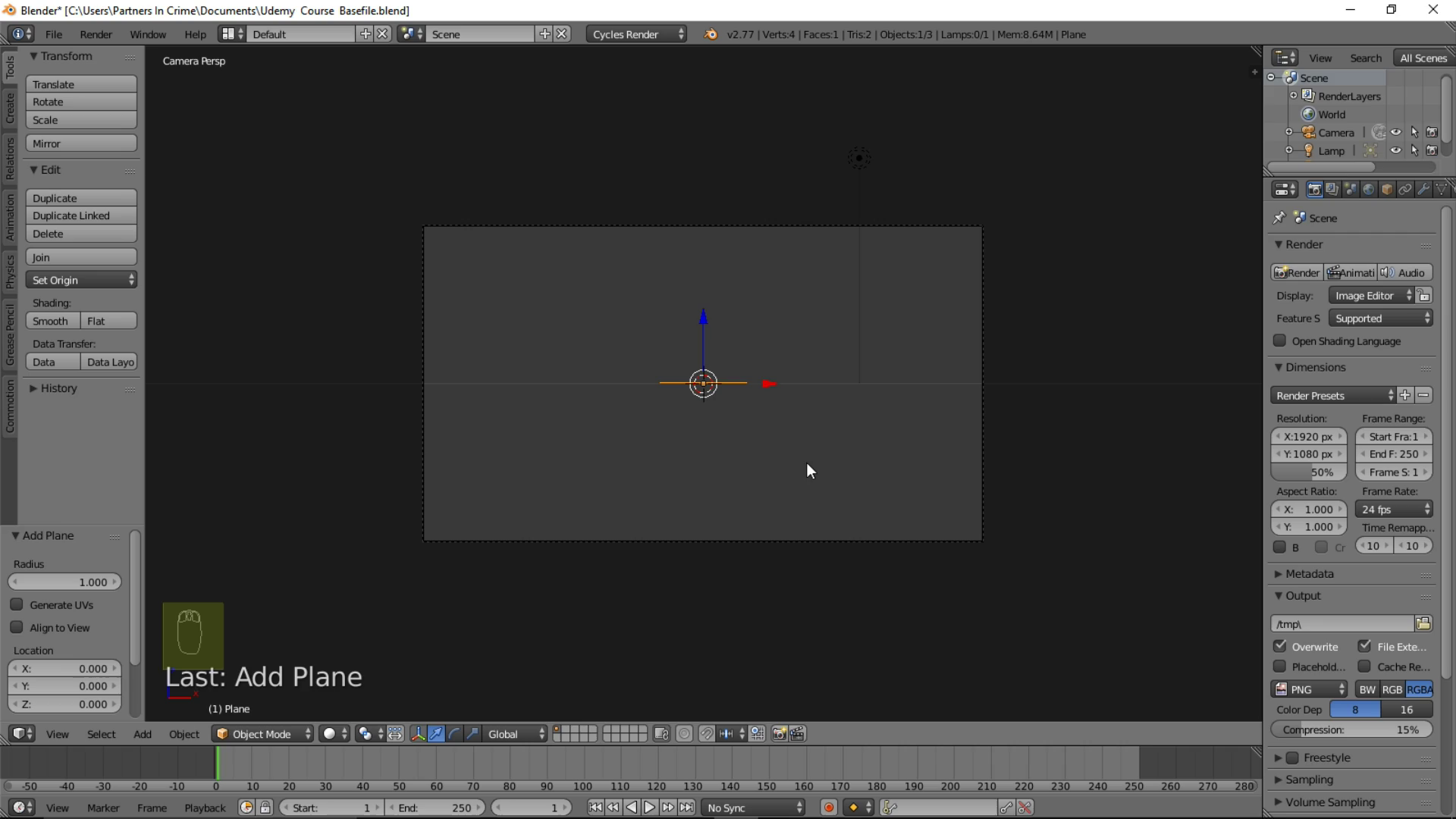Click the Object cube properties icon
Screen dimensions: 1456x819
(x=1386, y=189)
